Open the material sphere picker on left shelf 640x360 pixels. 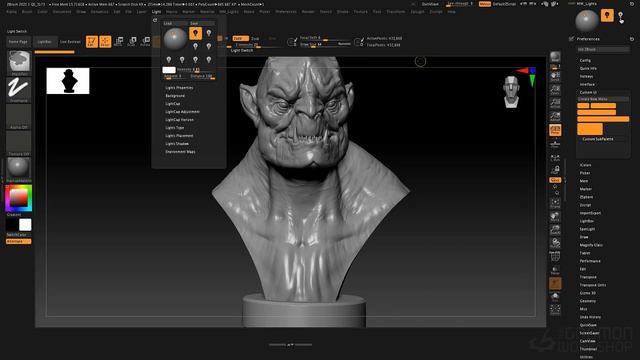19,169
